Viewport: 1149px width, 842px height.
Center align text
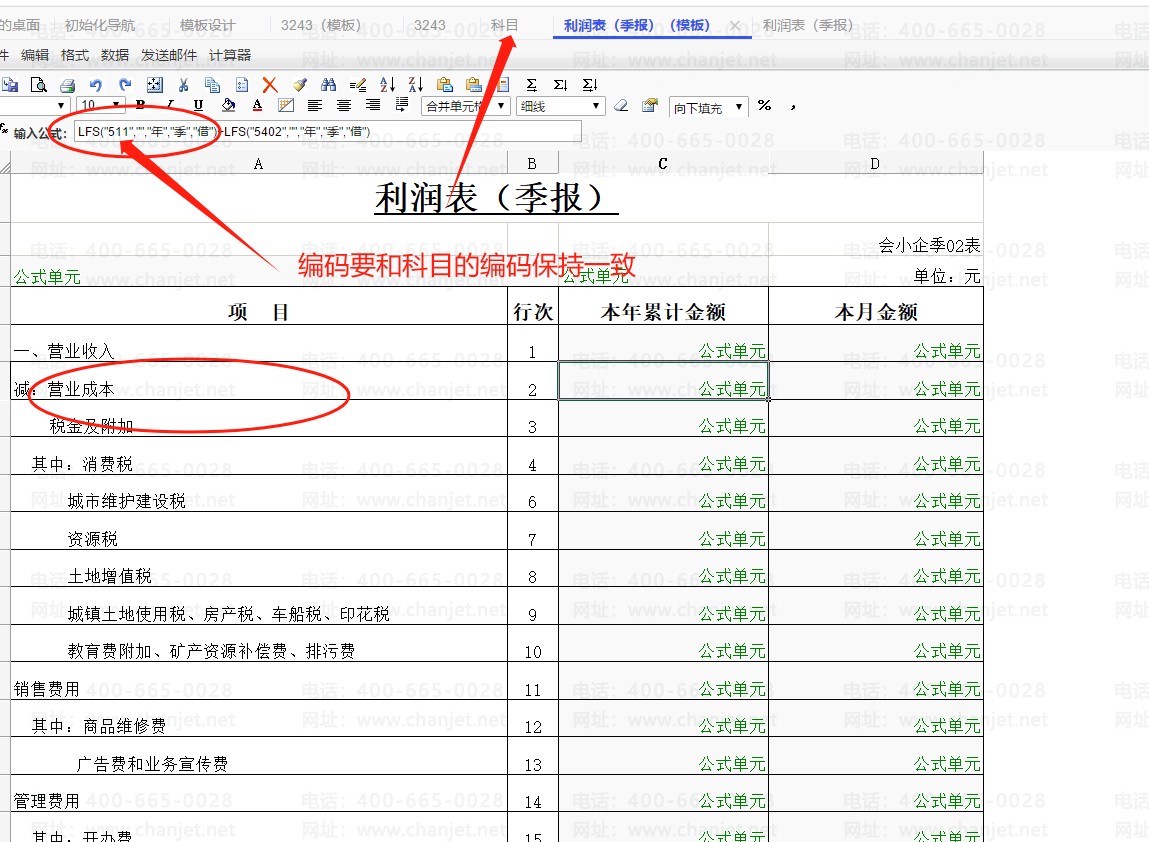point(344,105)
